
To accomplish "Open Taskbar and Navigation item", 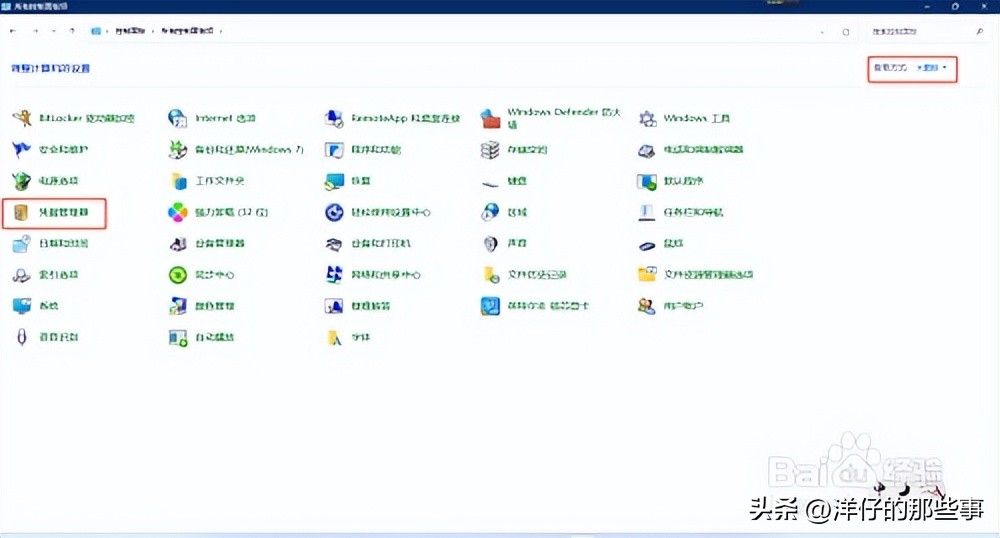I will pos(681,212).
